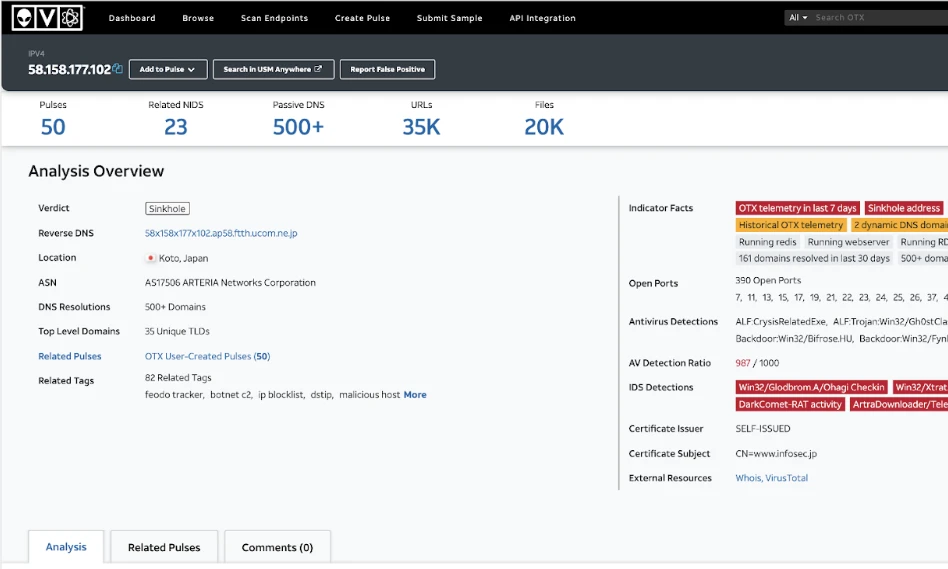Open the Browse menu item

click(x=198, y=18)
